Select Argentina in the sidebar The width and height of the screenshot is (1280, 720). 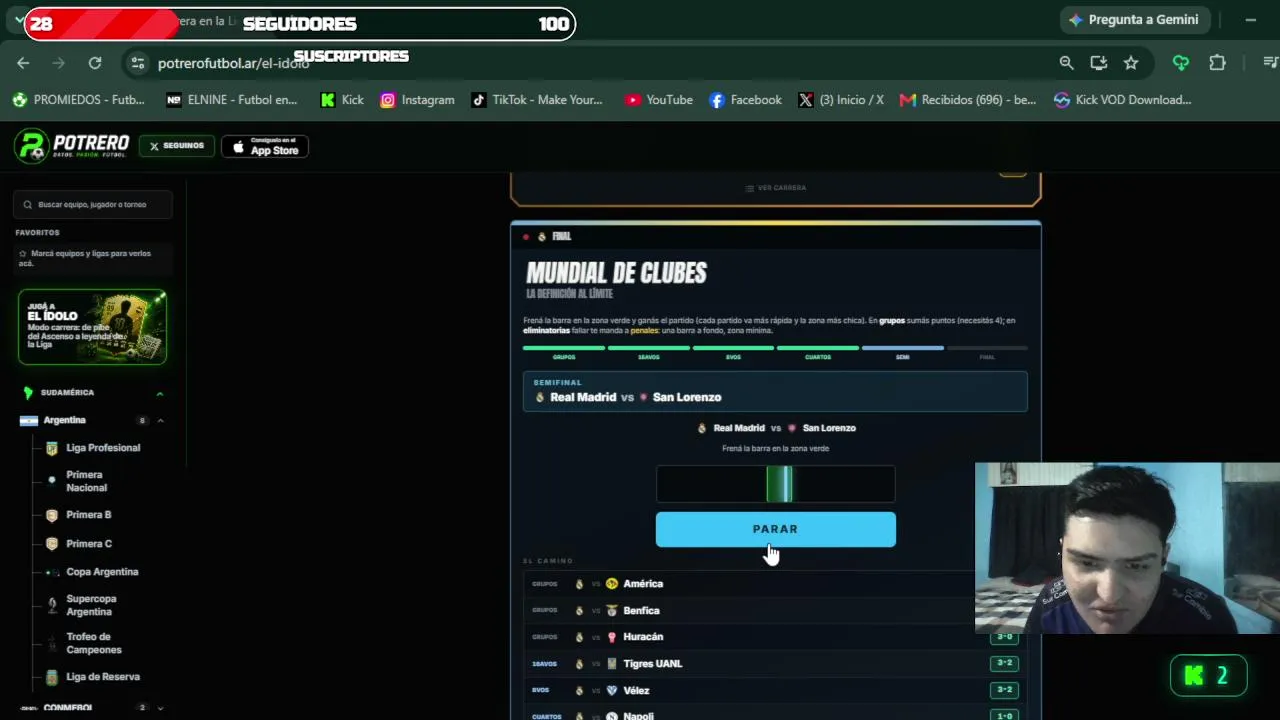click(x=65, y=420)
